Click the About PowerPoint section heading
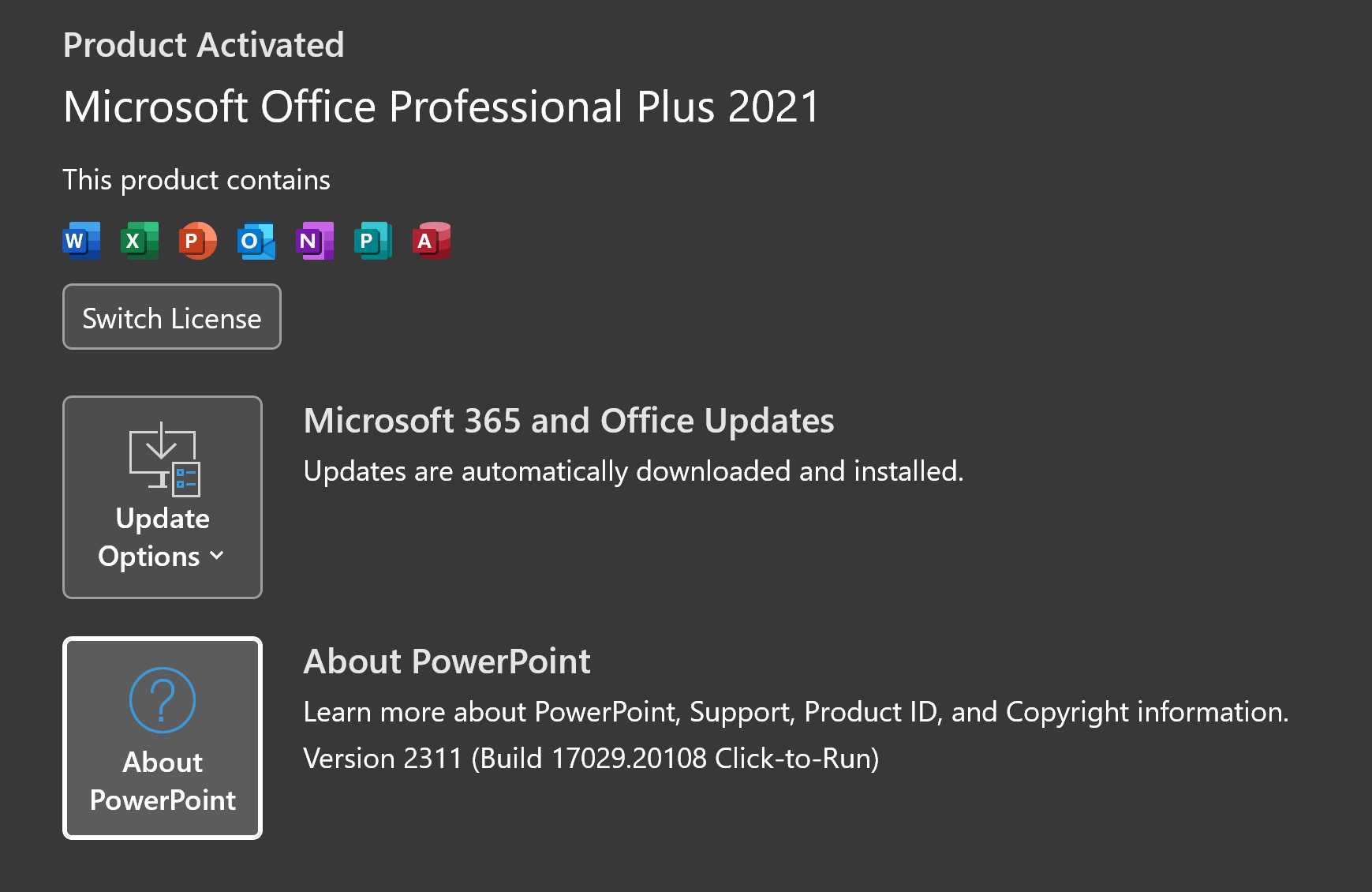This screenshot has height=892, width=1372. click(447, 662)
